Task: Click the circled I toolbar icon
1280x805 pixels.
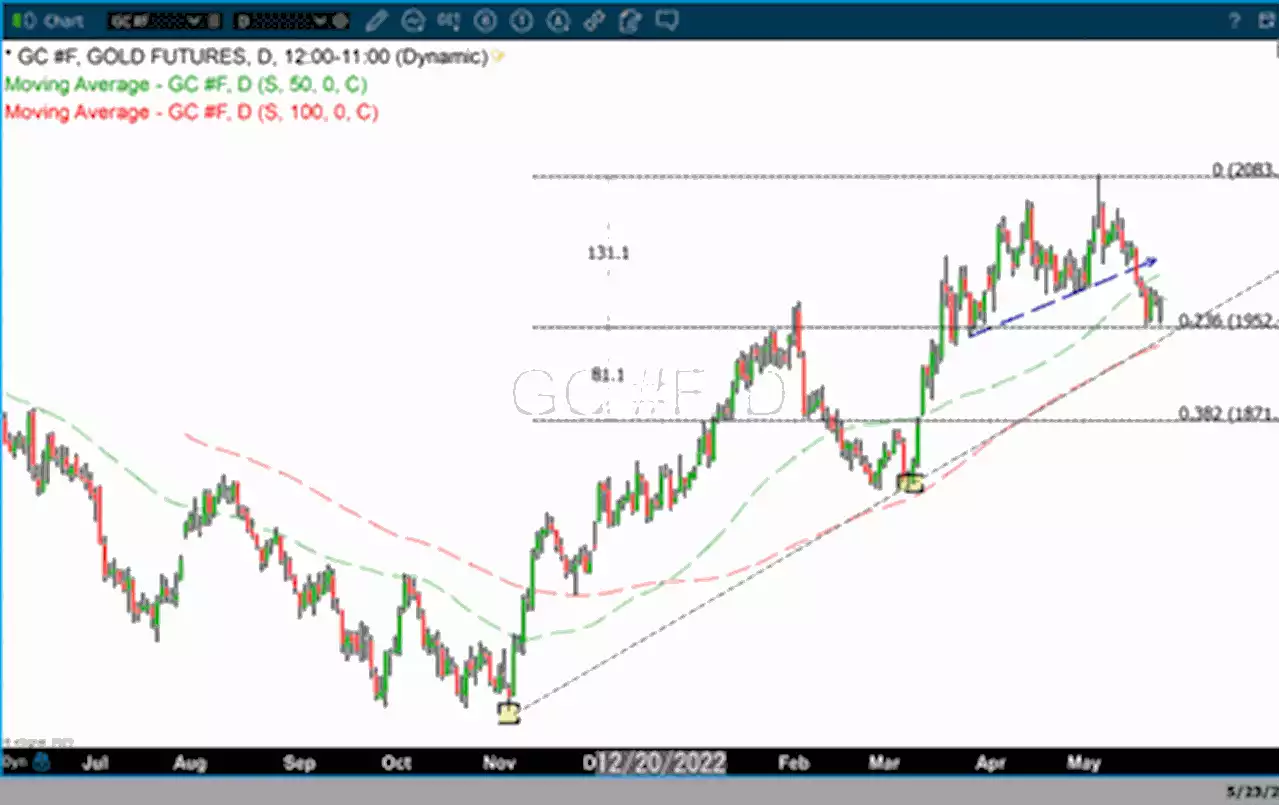Action: click(521, 20)
